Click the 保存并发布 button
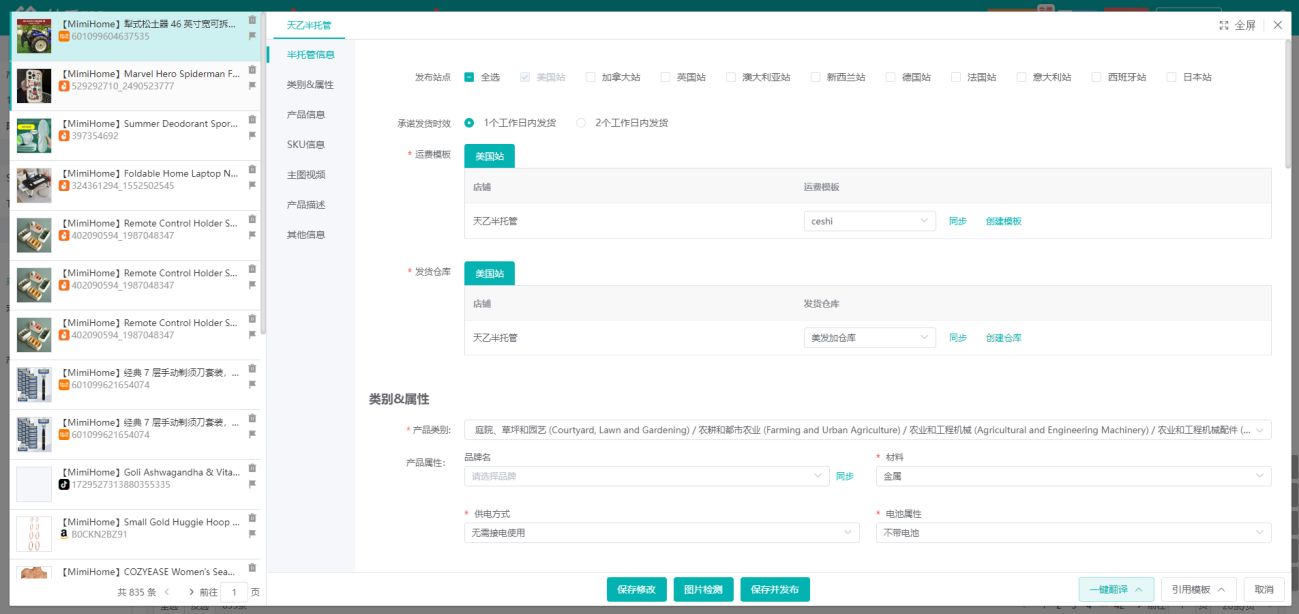The height and width of the screenshot is (614, 1299). 775,590
